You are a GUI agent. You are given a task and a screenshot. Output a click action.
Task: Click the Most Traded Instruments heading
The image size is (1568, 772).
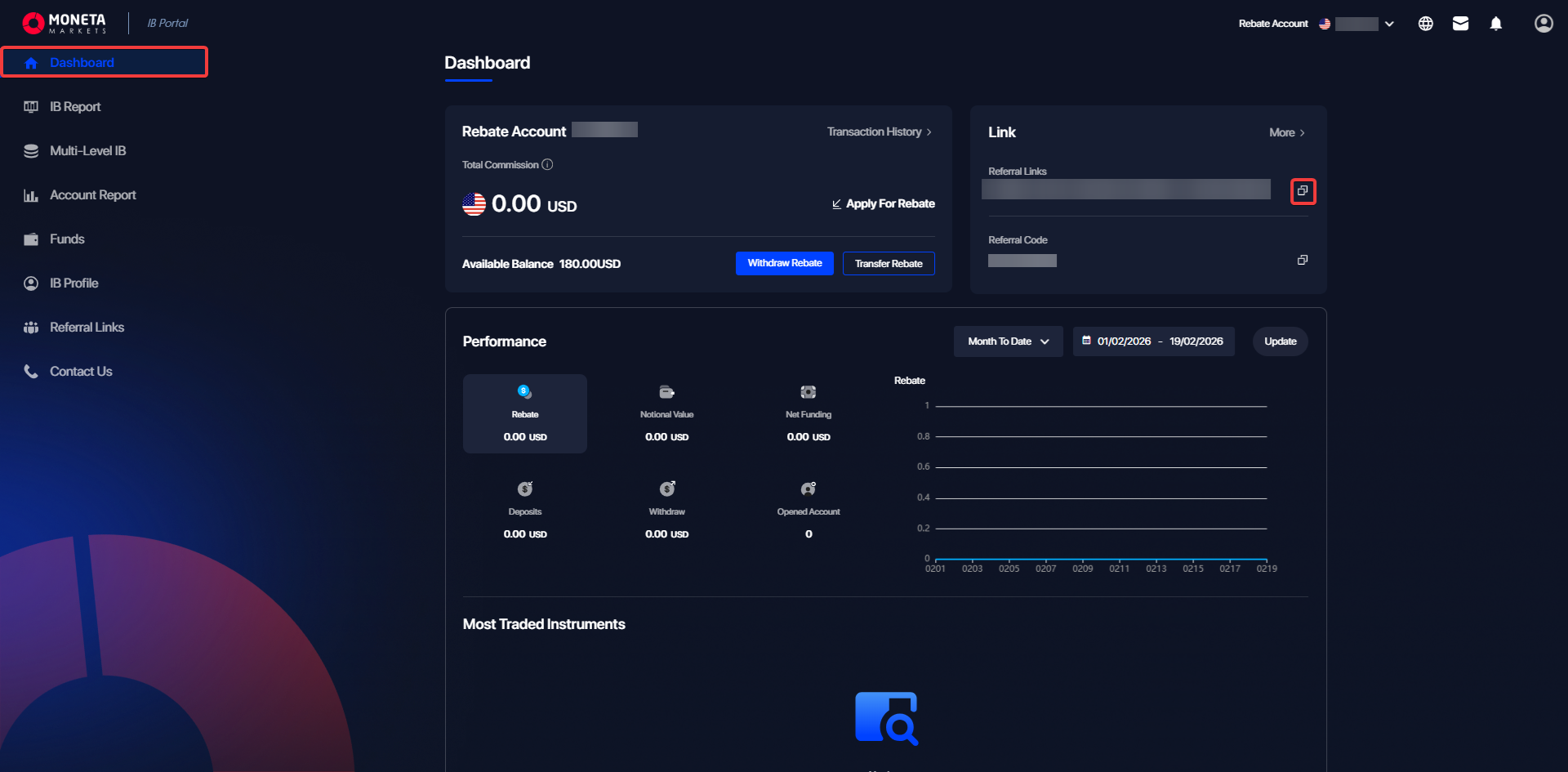(544, 624)
